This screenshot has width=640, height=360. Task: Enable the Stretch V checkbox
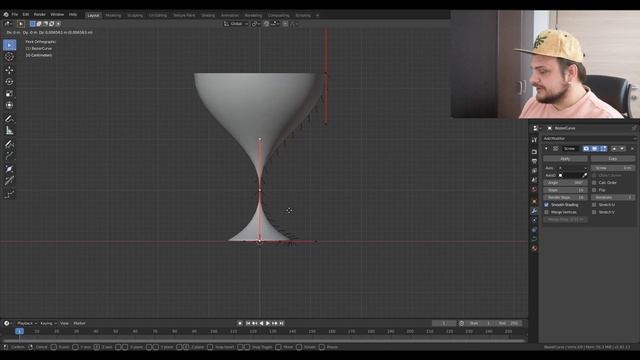[x=594, y=212]
